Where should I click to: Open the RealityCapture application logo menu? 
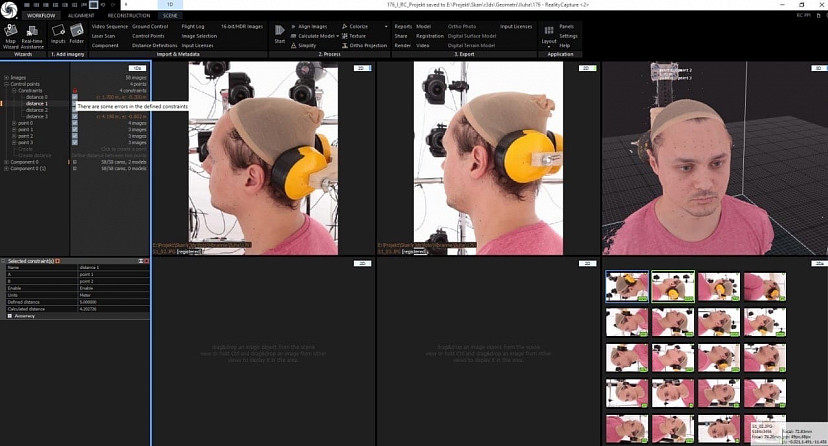[x=9, y=10]
